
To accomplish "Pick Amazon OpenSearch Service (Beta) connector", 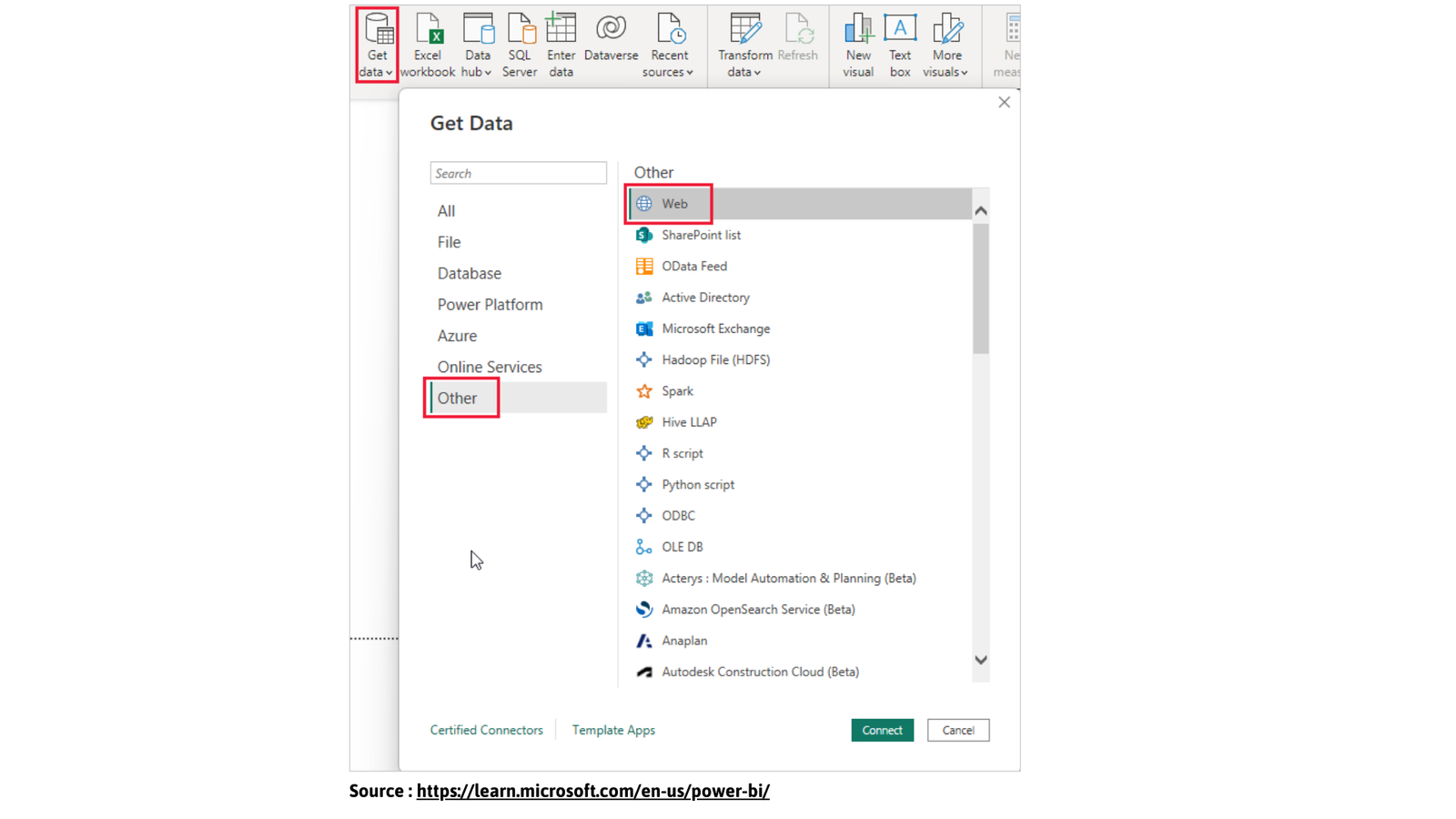I will coord(799,610).
